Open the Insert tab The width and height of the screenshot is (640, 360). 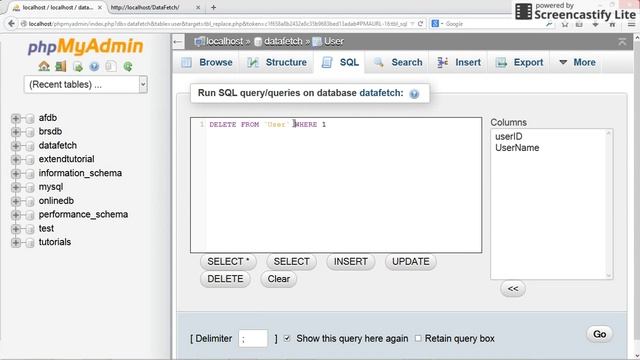coord(459,62)
